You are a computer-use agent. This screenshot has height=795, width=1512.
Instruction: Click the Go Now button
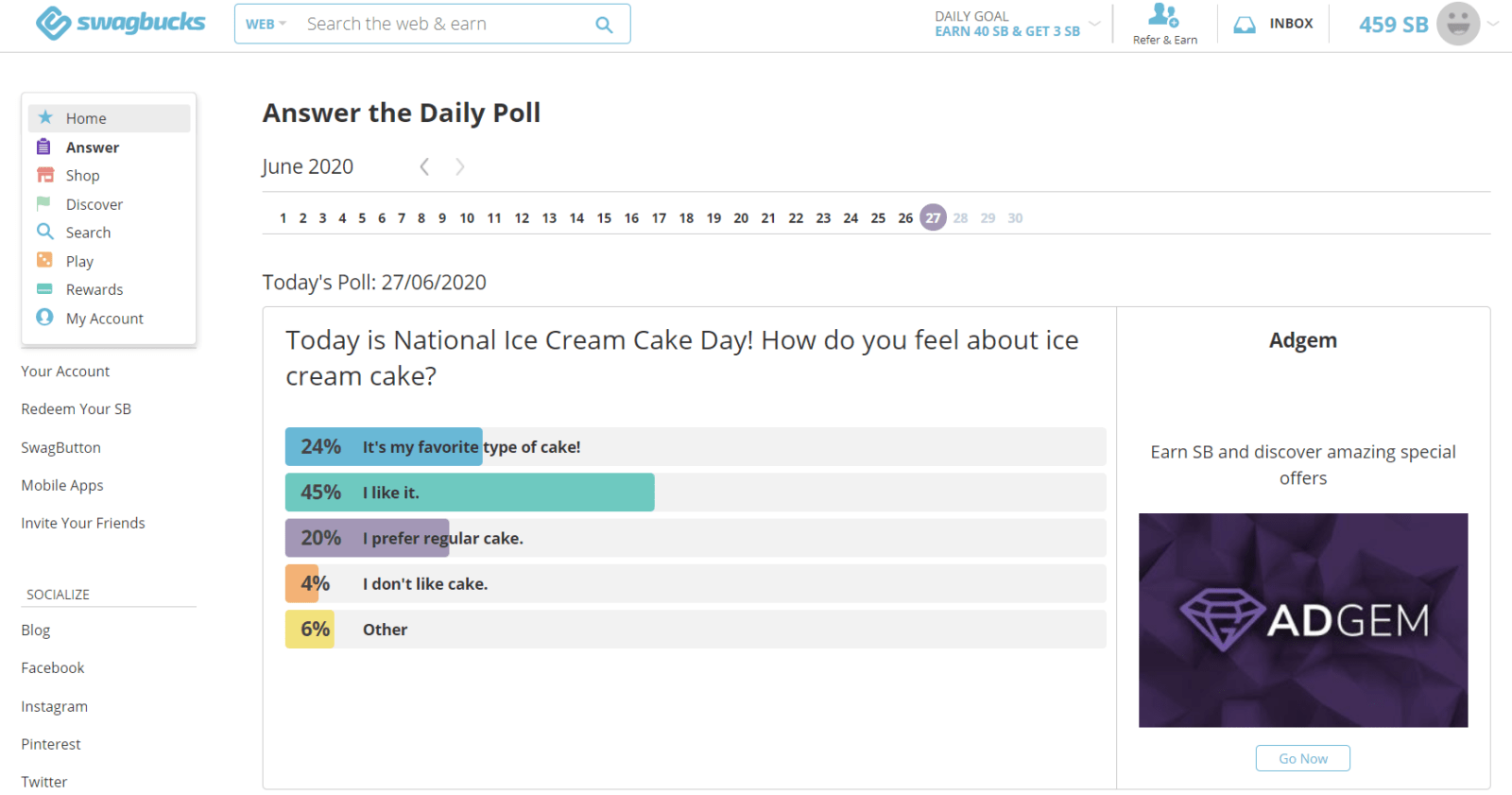click(1302, 758)
